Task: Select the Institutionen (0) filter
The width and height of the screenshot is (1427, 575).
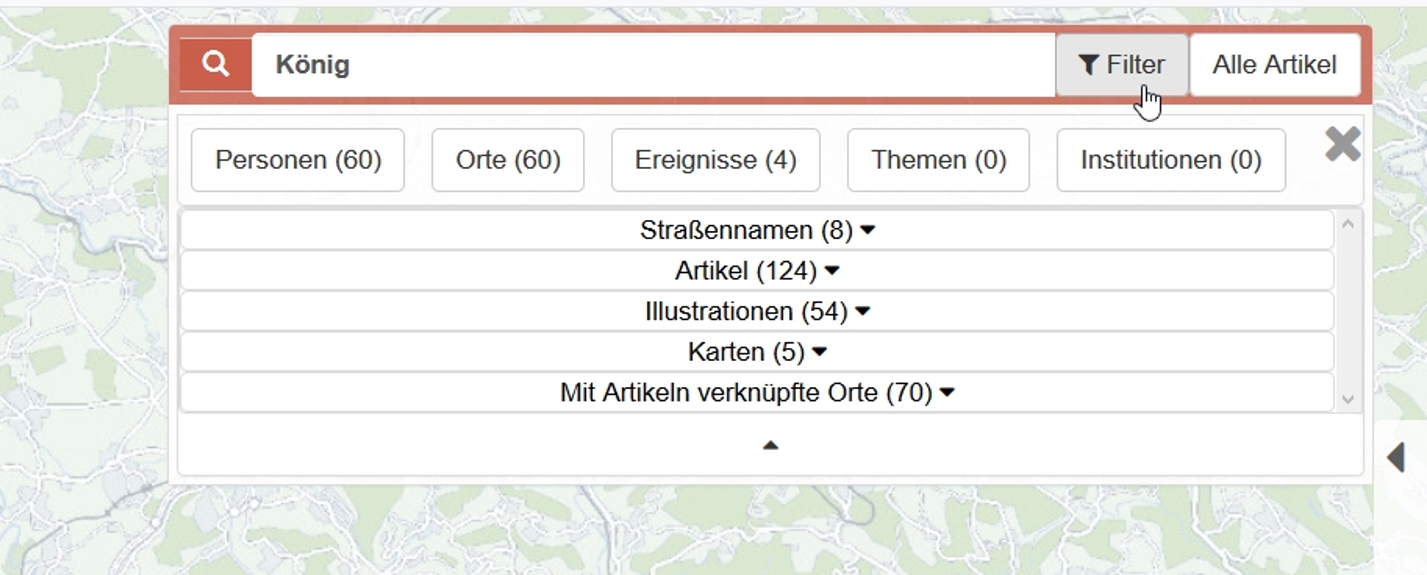Action: [1171, 160]
